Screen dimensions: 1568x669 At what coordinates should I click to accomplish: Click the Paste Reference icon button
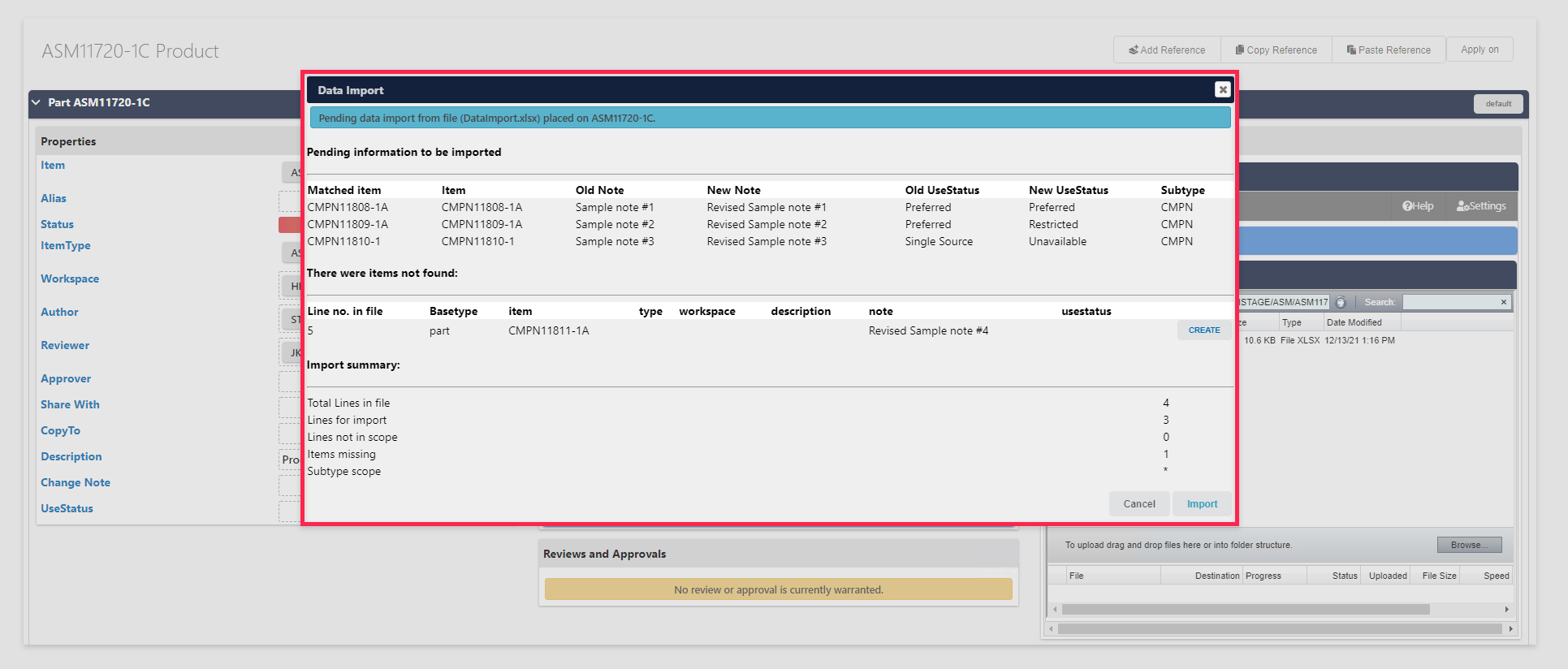(1389, 50)
